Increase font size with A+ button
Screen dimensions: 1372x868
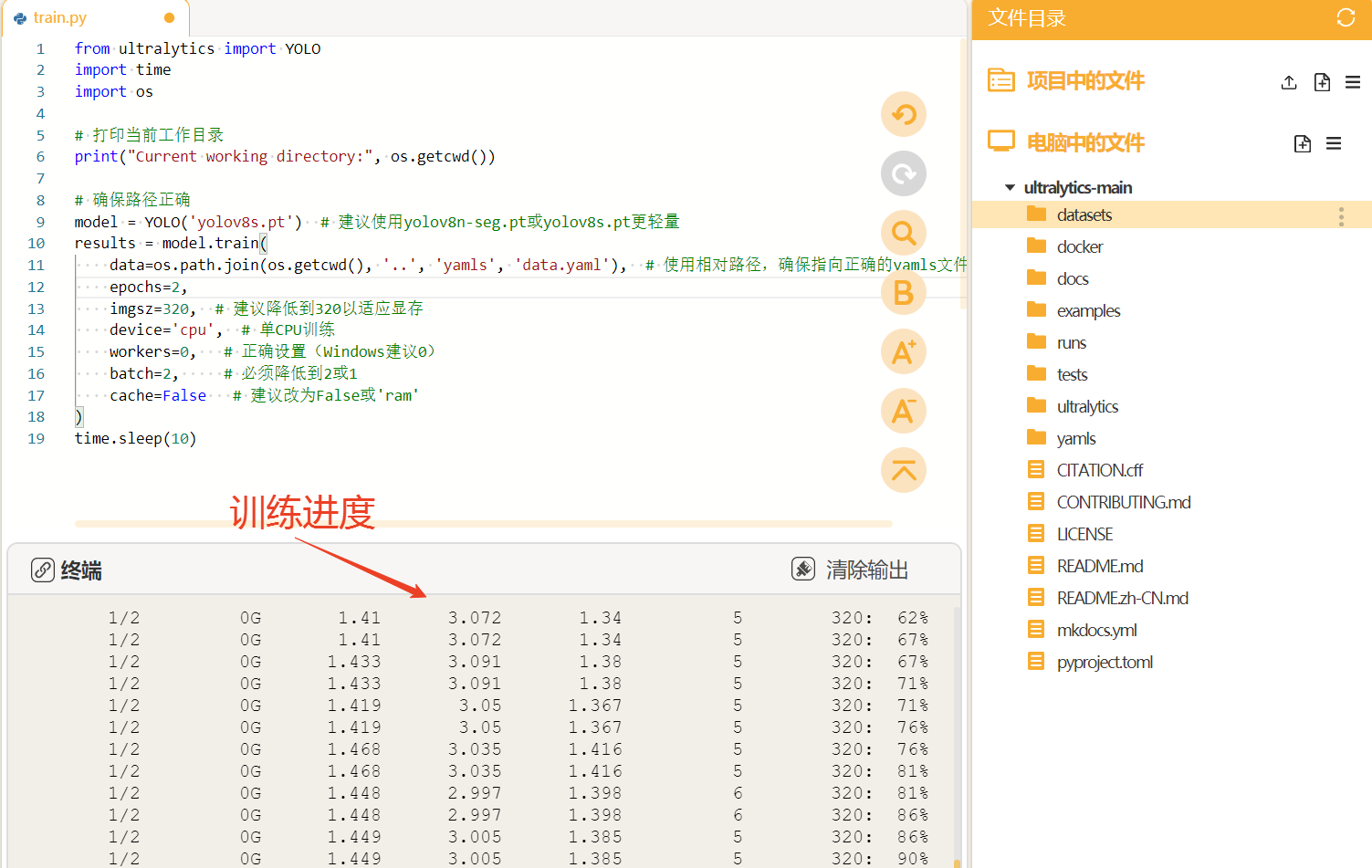coord(904,351)
